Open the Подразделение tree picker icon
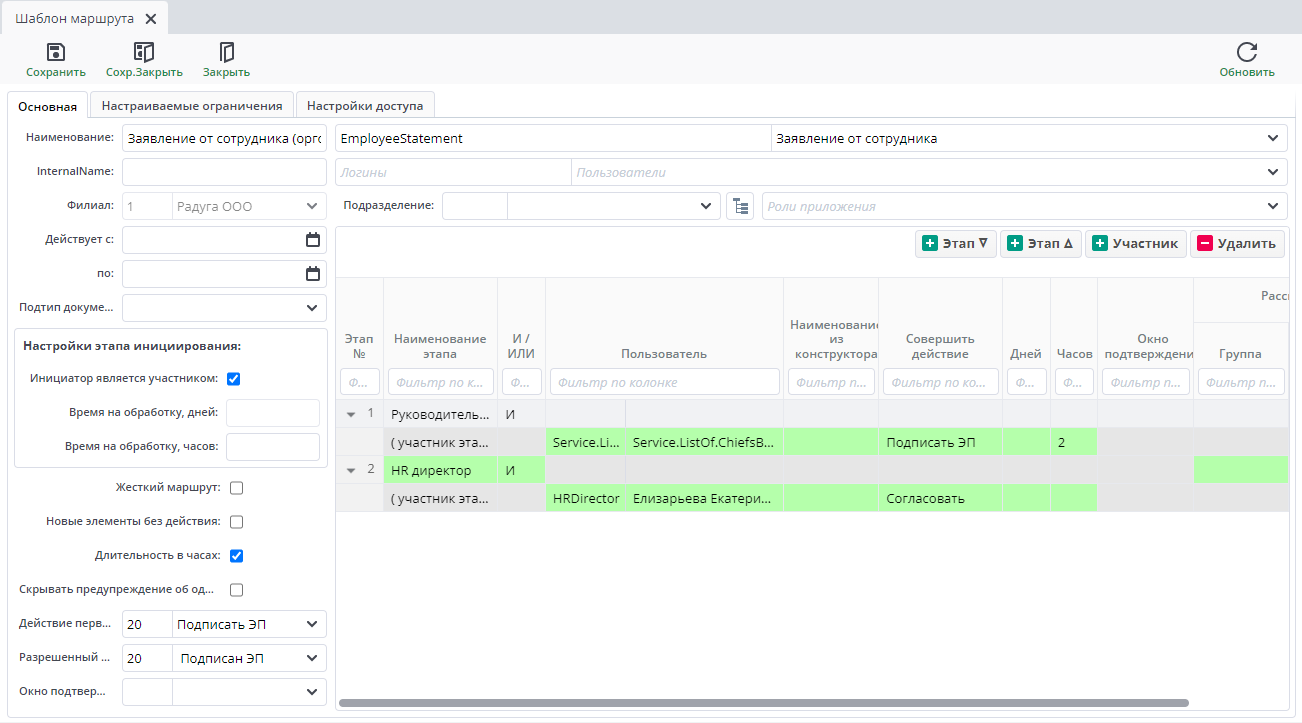The image size is (1302, 723). click(x=739, y=206)
